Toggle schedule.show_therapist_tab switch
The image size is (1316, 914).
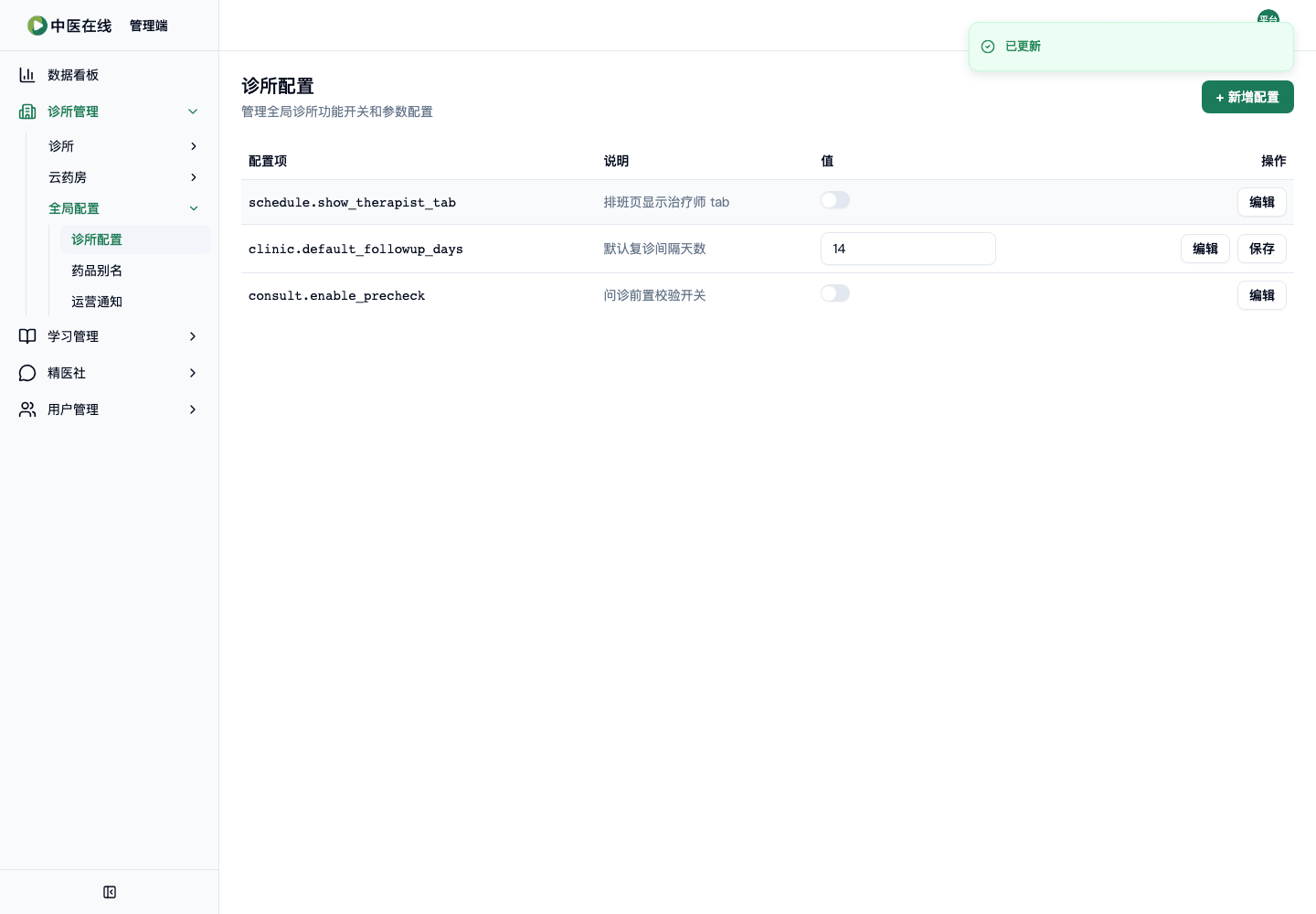[x=835, y=200]
